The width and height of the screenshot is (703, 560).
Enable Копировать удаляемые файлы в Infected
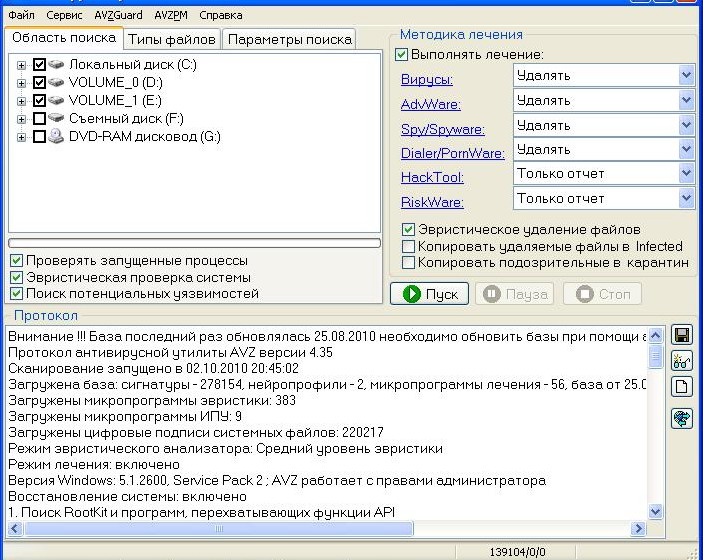point(408,246)
